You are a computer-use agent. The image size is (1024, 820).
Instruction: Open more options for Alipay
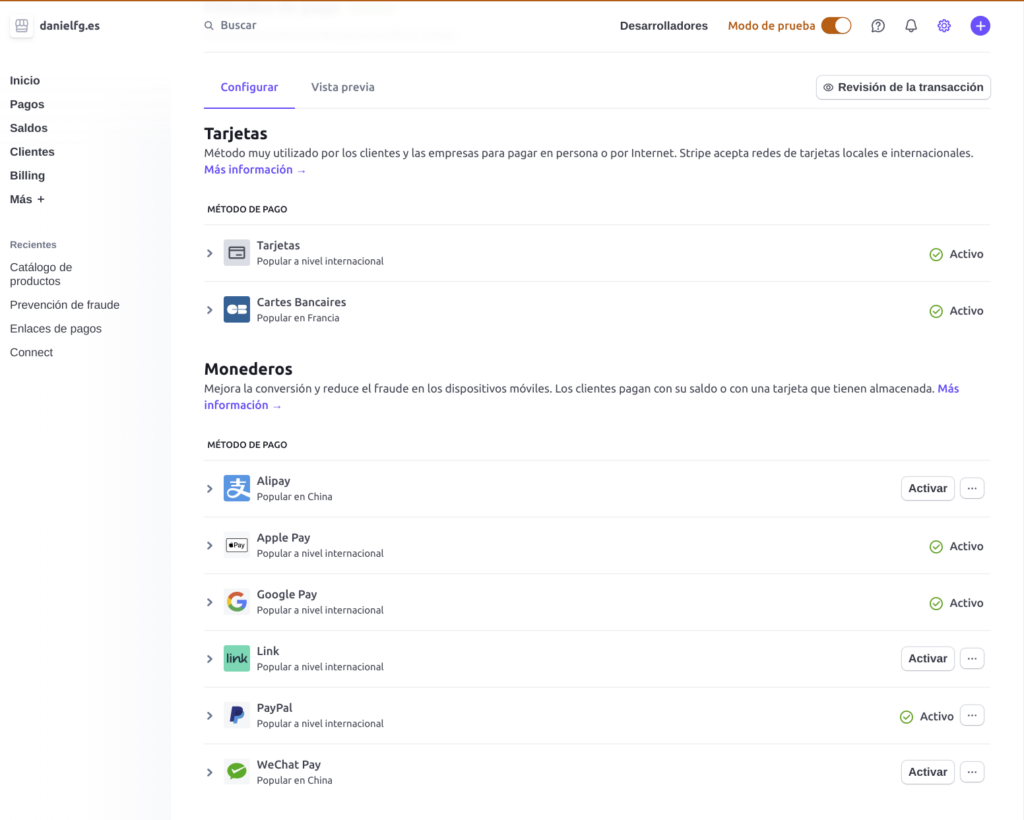click(972, 488)
